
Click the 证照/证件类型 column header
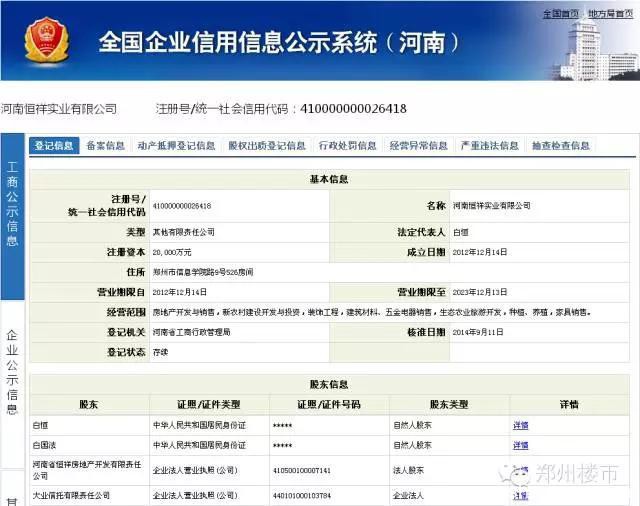point(209,405)
